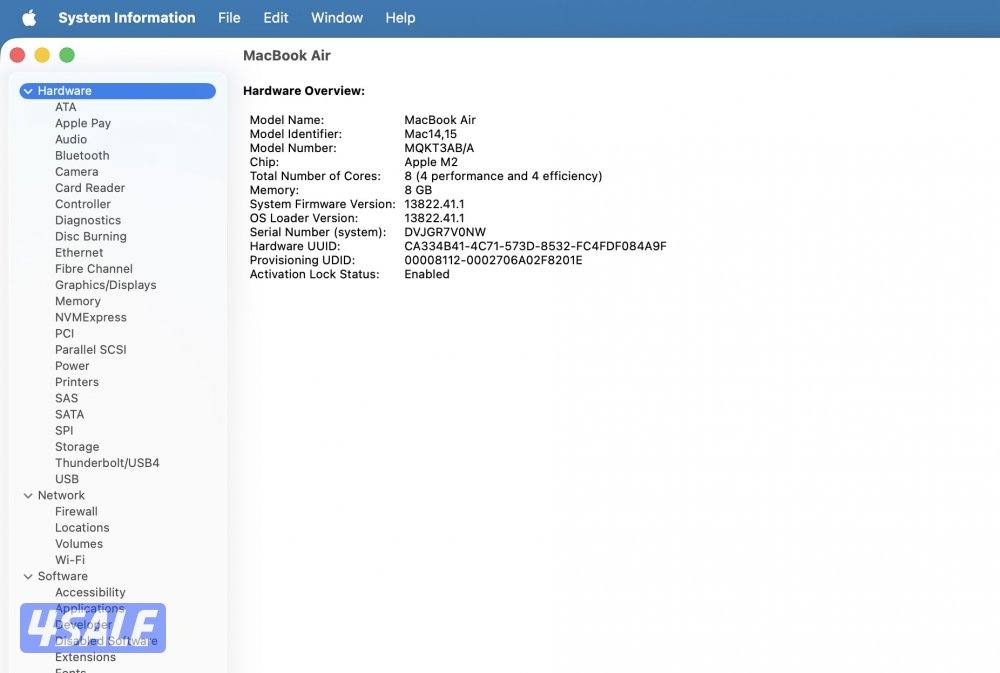The image size is (1000, 673).
Task: Open the Help menu
Action: click(400, 17)
